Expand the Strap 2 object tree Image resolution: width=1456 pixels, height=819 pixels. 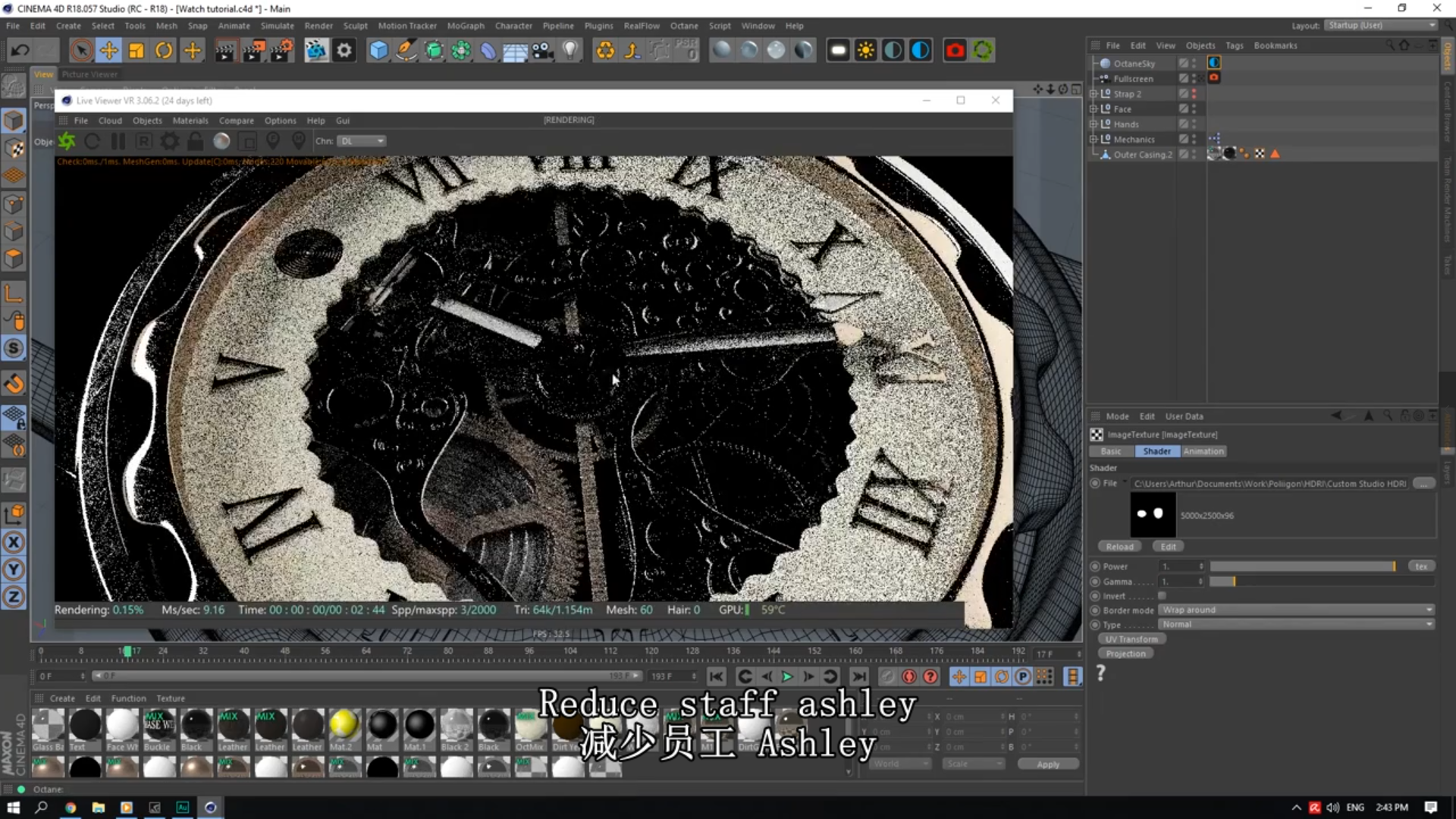(1094, 94)
